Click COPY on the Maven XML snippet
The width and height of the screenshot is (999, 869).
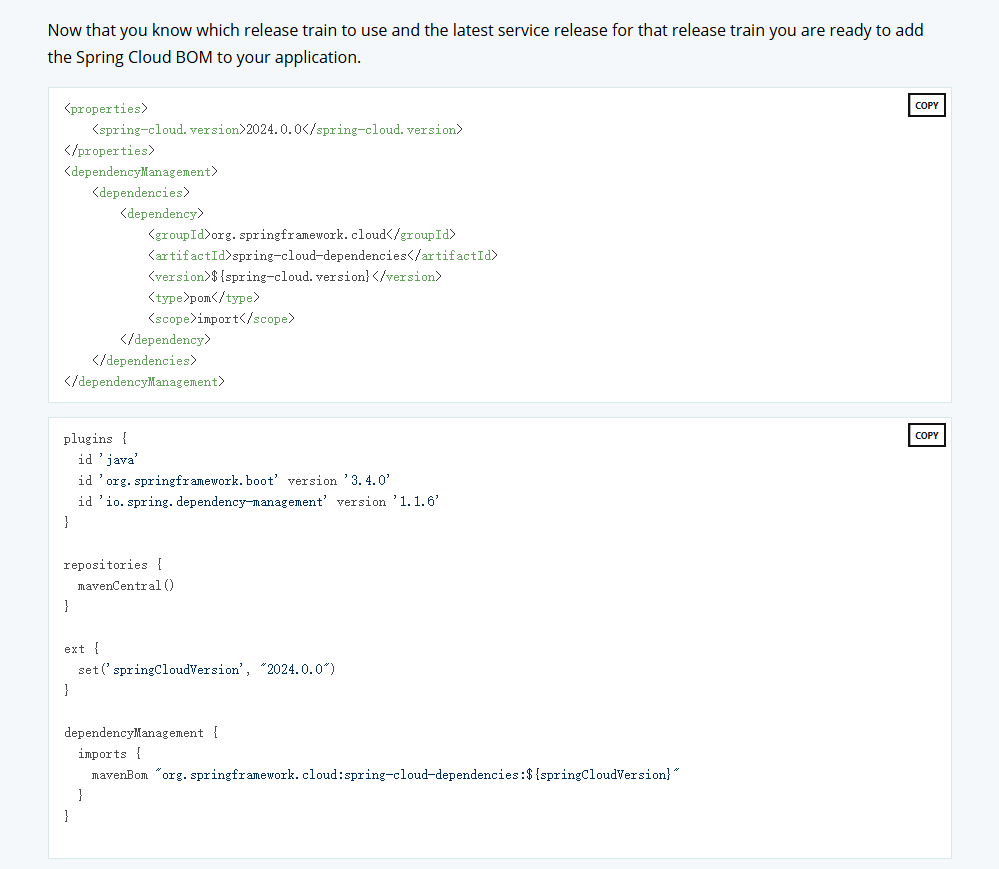tap(925, 104)
